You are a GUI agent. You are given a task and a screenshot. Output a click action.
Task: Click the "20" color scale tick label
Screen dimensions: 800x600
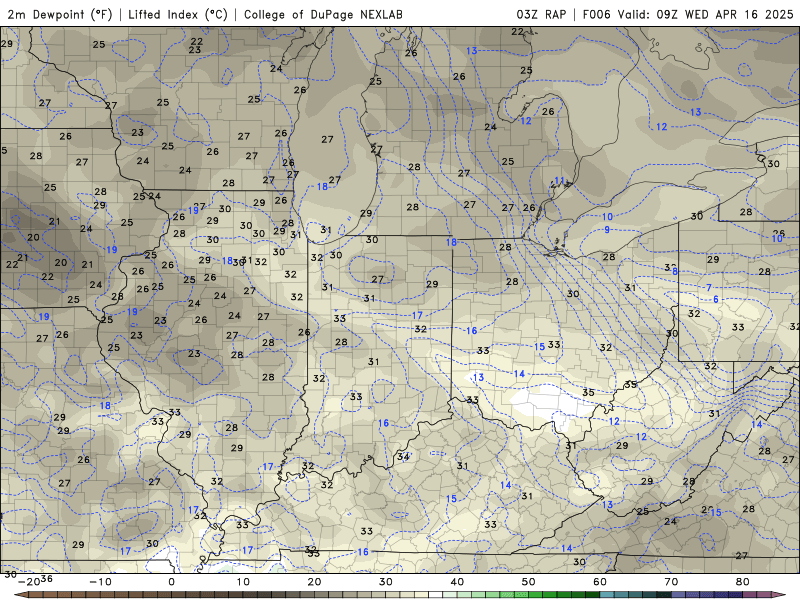[x=314, y=582]
